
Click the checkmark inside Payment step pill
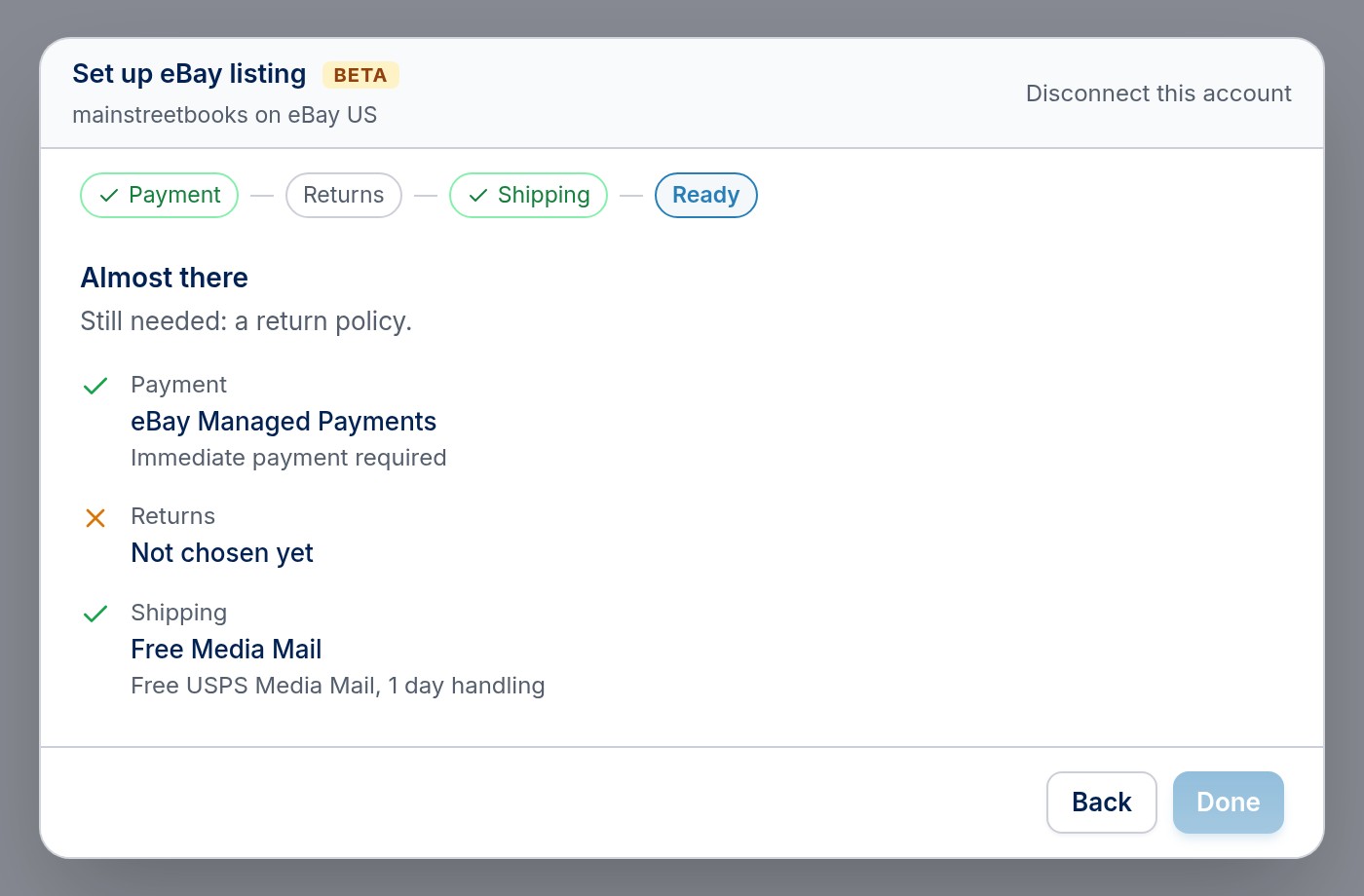coord(109,196)
